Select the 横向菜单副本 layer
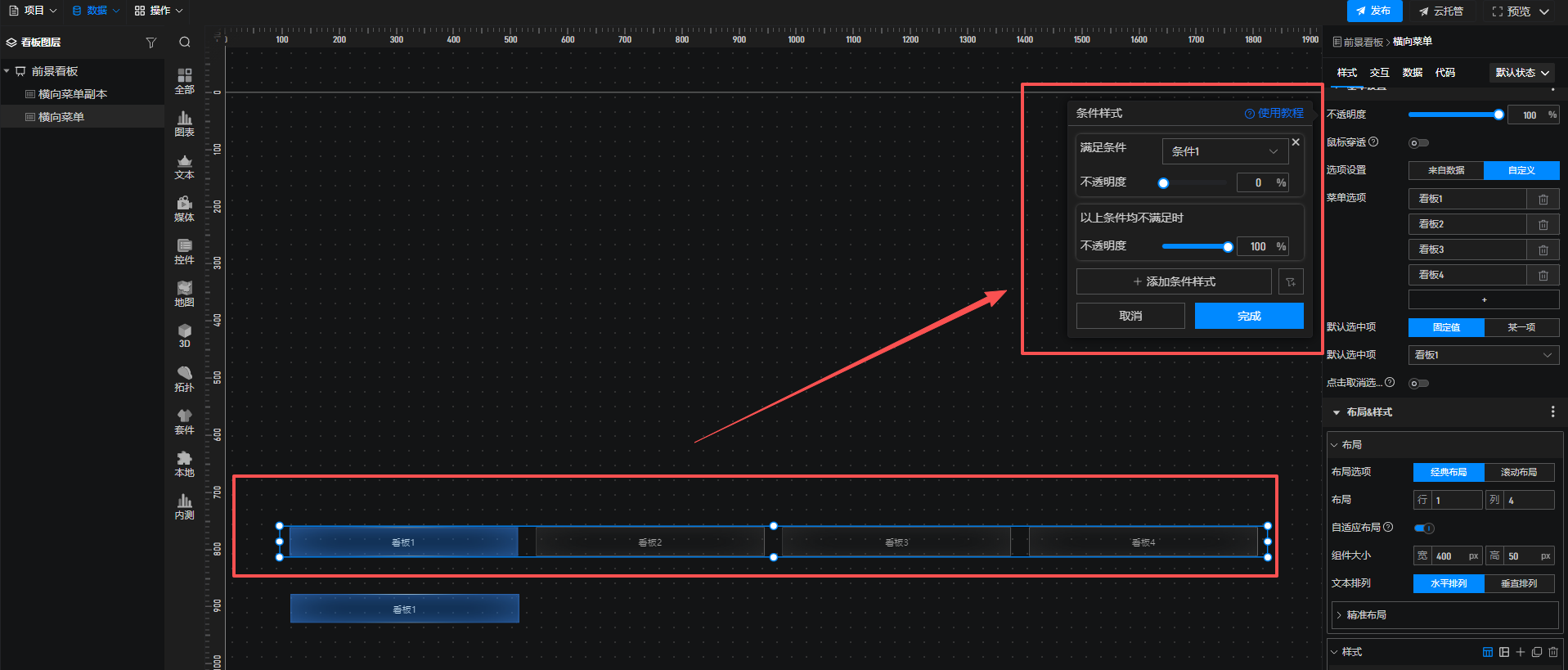1568x670 pixels. click(73, 94)
